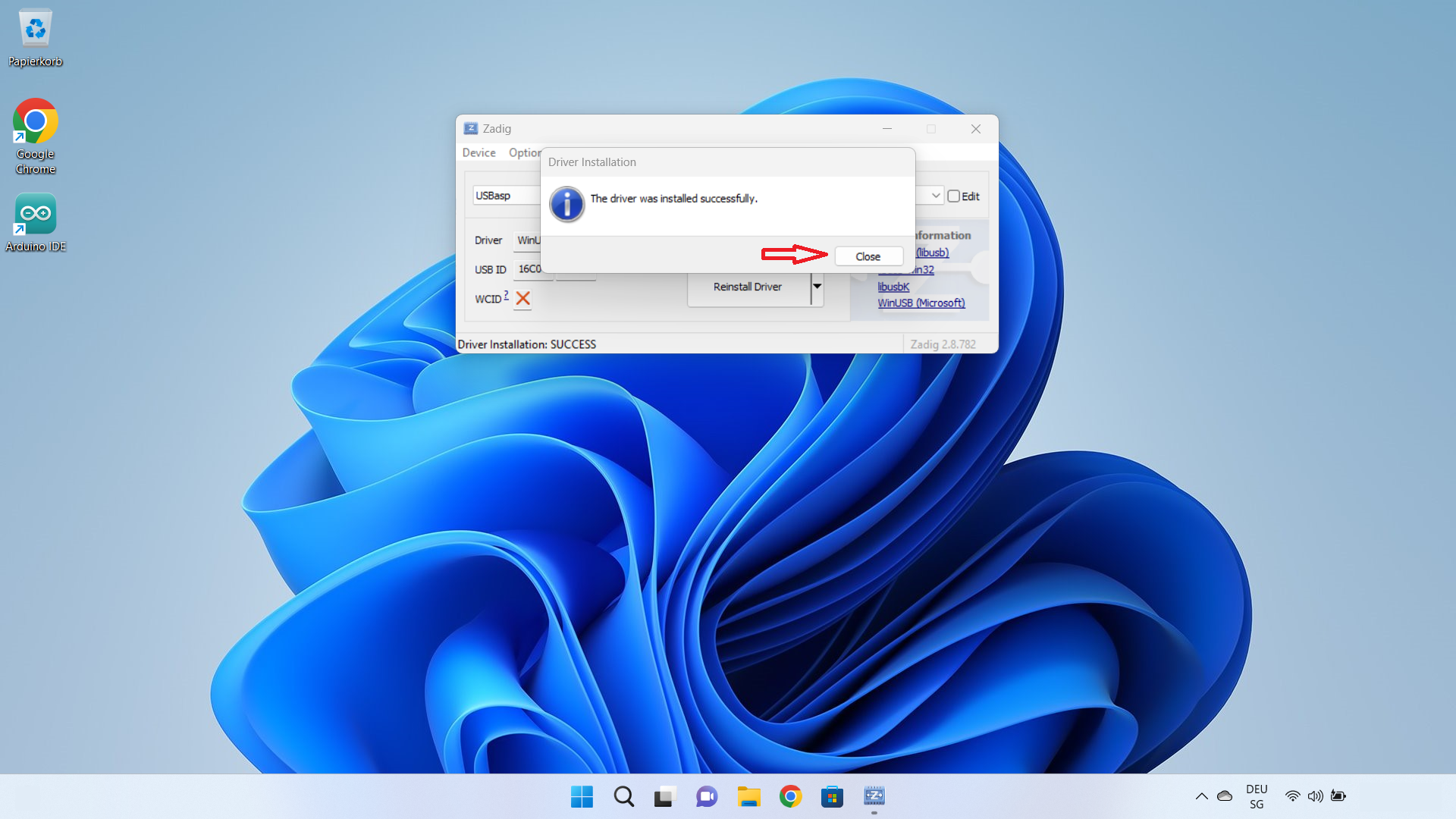This screenshot has width=1456, height=819.
Task: Open Microsoft Store from taskbar
Action: (x=832, y=796)
